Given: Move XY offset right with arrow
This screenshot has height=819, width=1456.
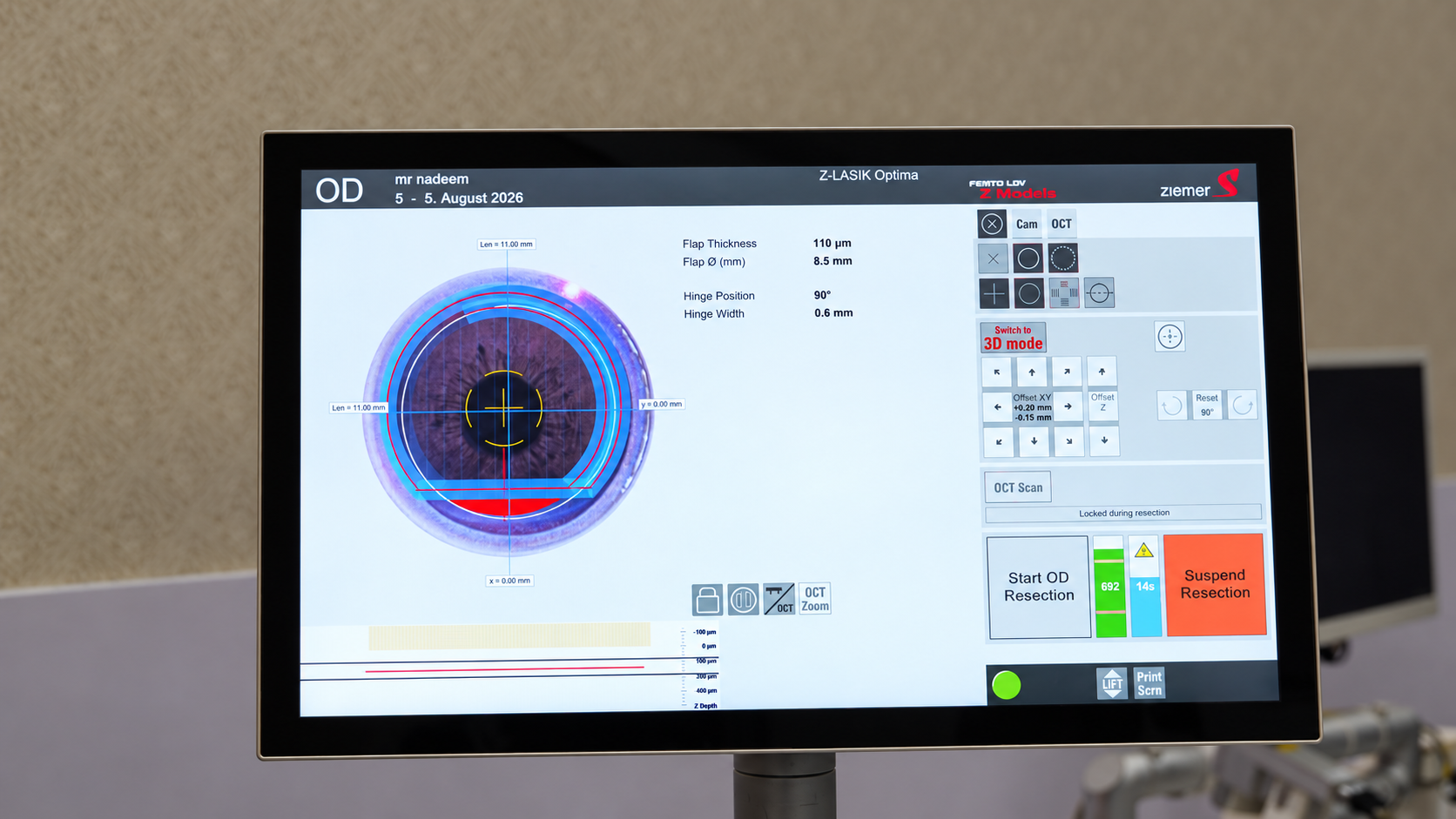Looking at the screenshot, I should click(x=1068, y=406).
